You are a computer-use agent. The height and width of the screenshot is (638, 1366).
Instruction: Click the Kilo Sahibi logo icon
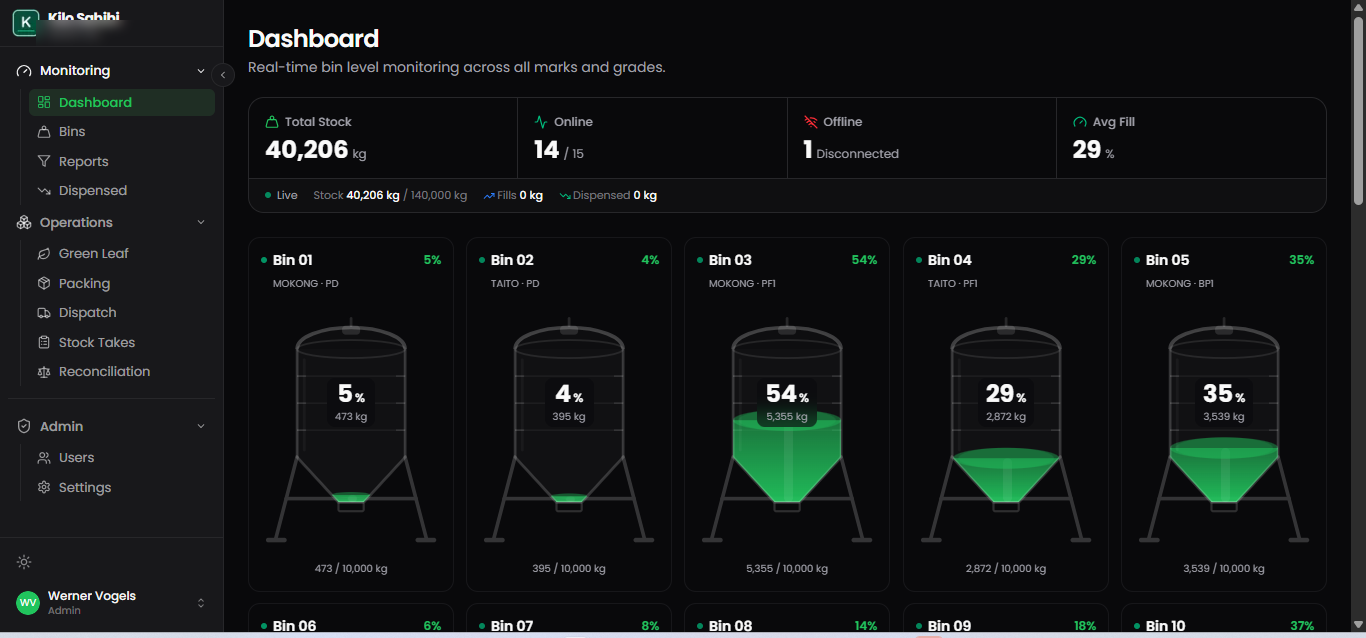coord(25,22)
